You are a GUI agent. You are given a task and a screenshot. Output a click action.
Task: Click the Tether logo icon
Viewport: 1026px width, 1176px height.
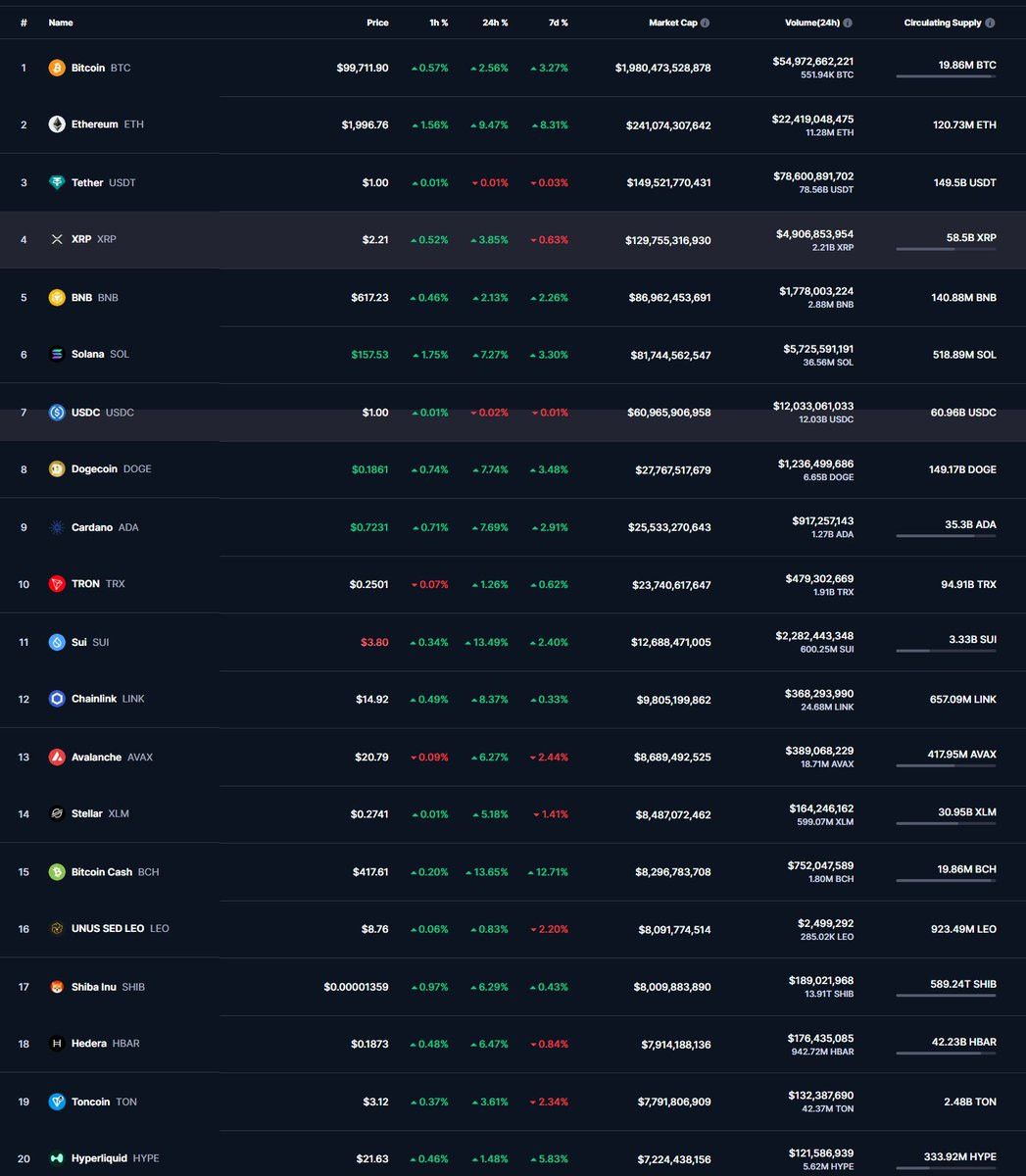pos(57,182)
